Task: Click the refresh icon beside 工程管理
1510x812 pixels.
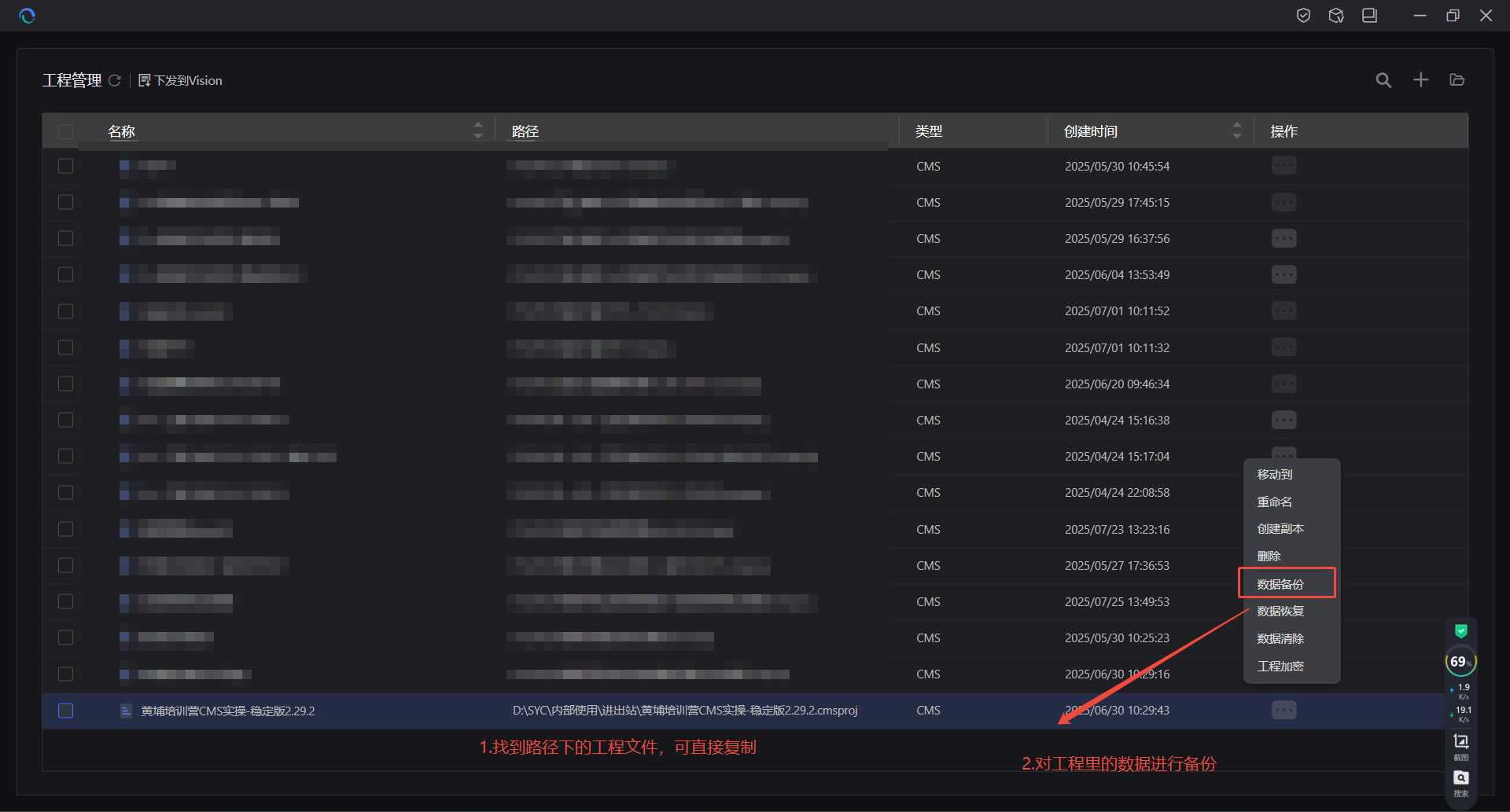Action: tap(115, 80)
